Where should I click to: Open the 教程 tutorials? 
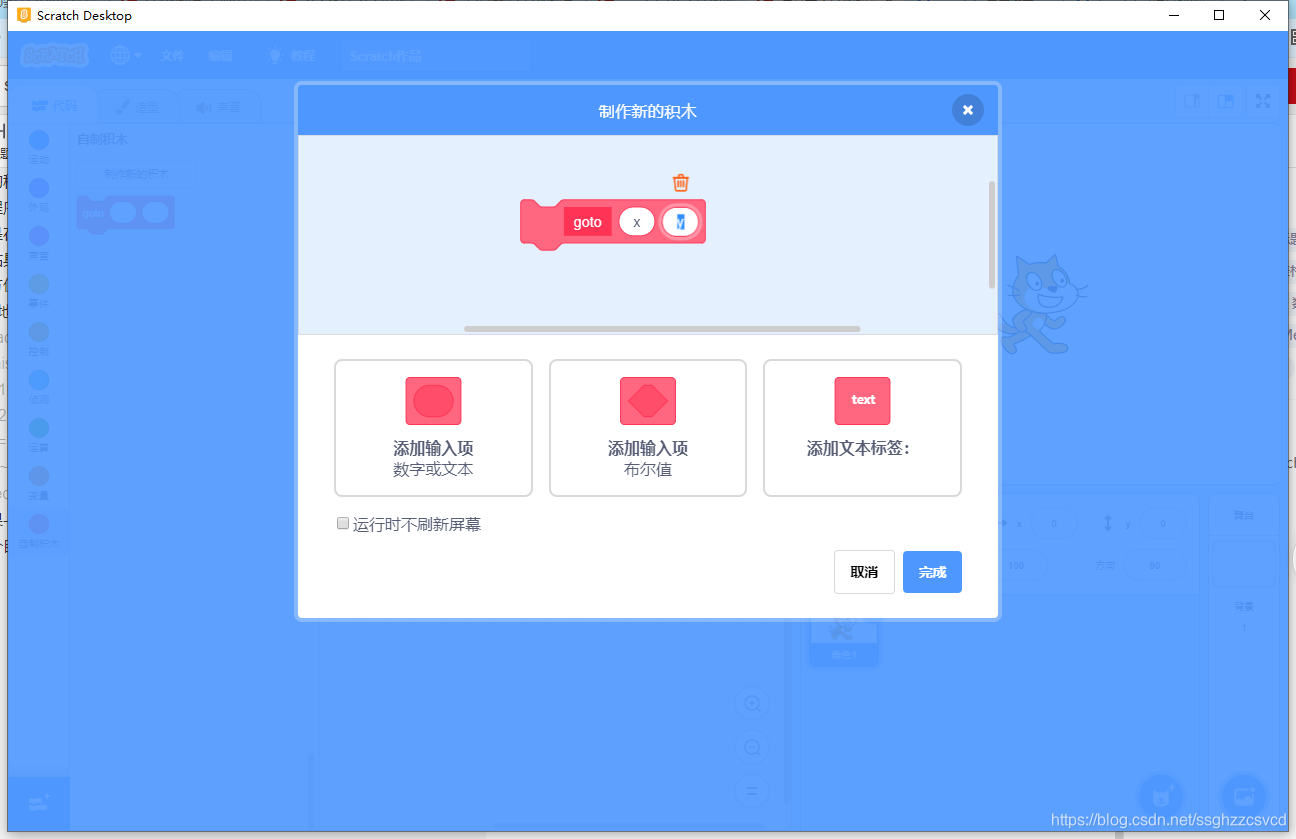(292, 56)
